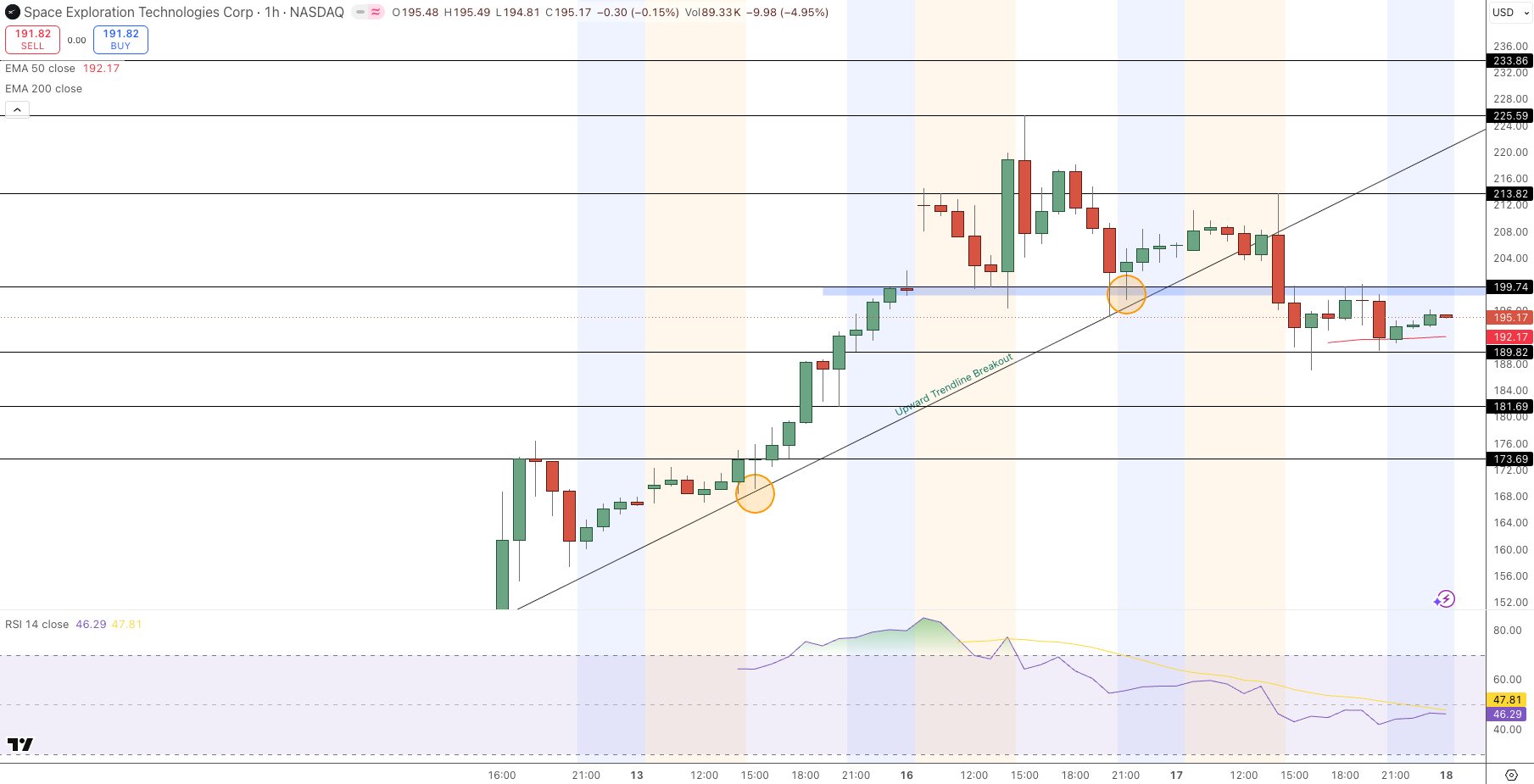This screenshot has width=1534, height=784.
Task: Click the pink approximate-data indicator icon
Action: [376, 12]
